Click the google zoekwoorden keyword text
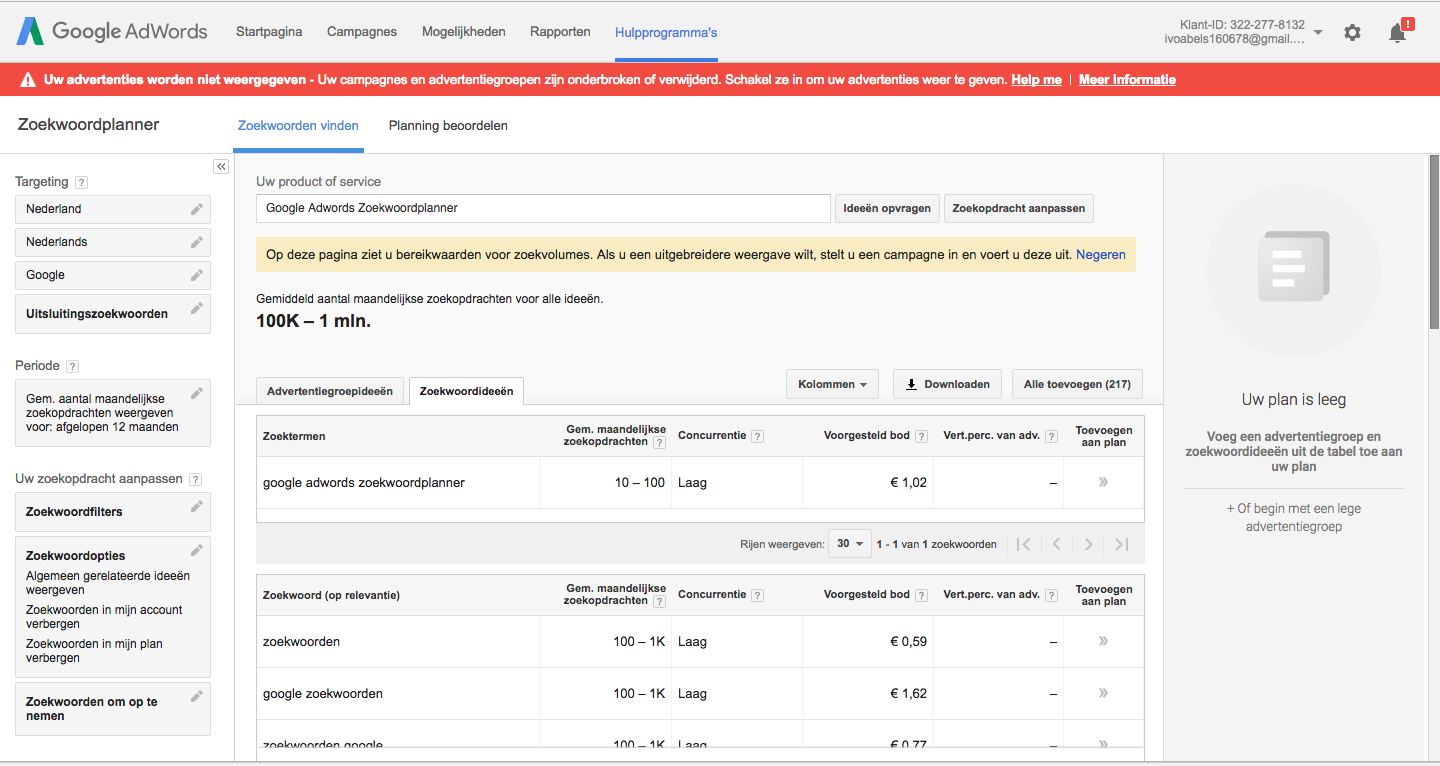The image size is (1440, 766). pos(323,693)
